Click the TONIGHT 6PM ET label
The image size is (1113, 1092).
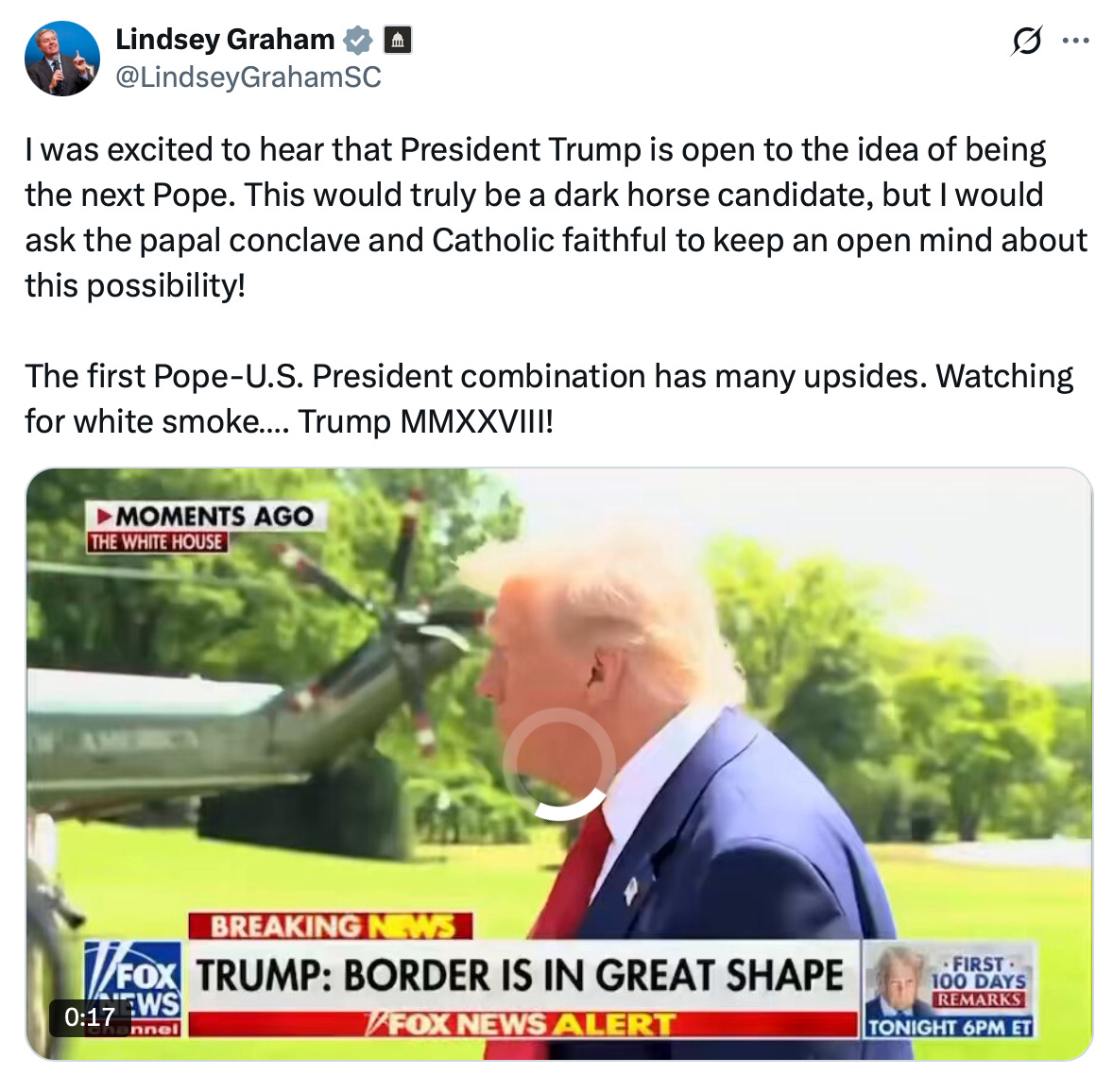click(949, 1028)
